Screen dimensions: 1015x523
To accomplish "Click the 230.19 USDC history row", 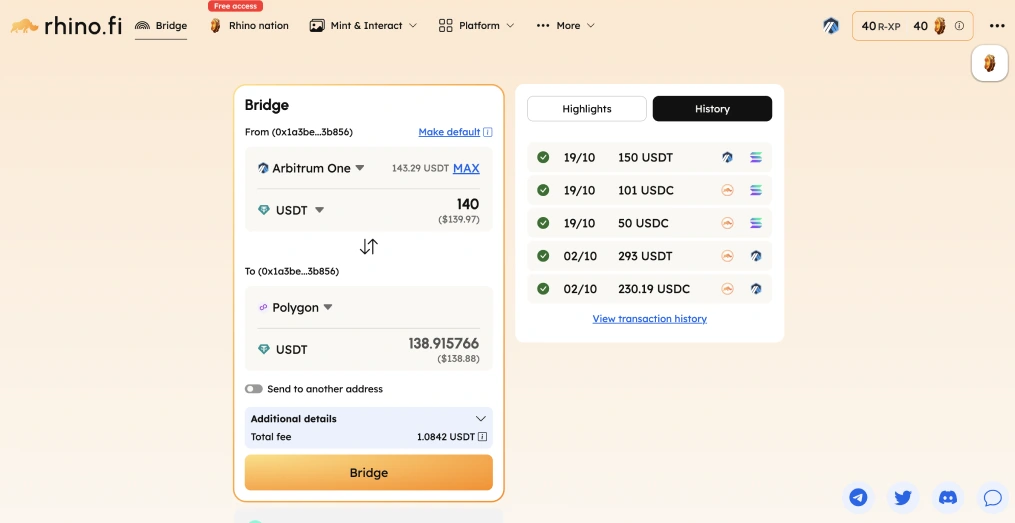I will pyautogui.click(x=649, y=289).
